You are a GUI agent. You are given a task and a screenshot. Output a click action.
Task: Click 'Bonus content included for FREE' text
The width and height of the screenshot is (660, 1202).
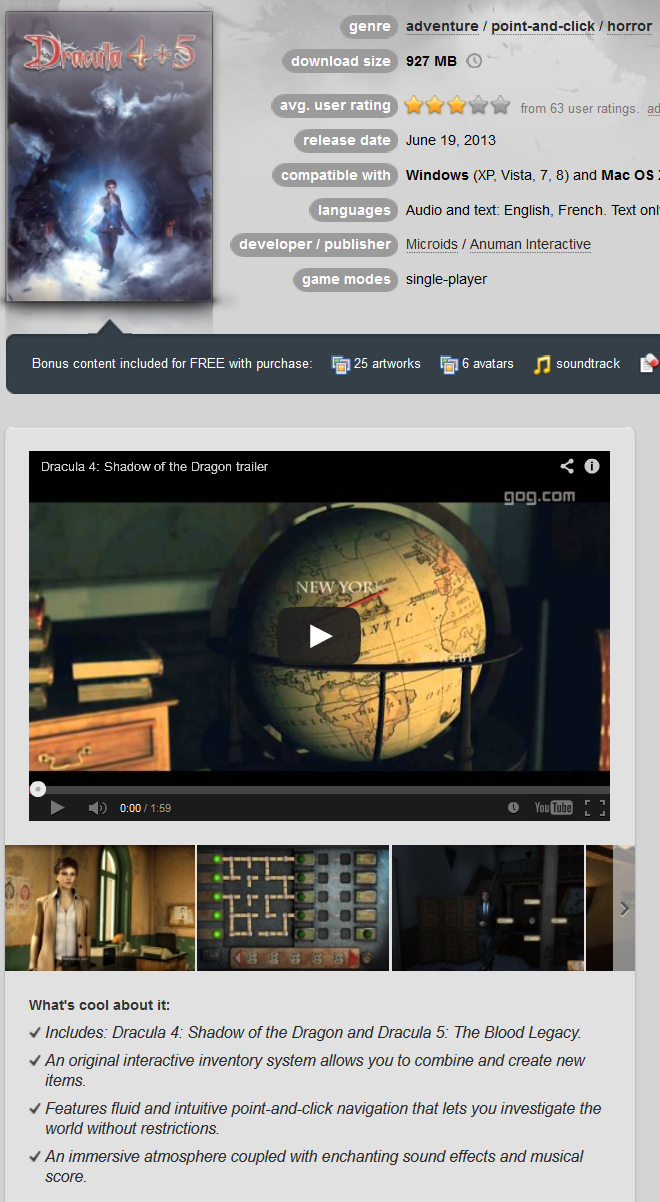pos(172,364)
